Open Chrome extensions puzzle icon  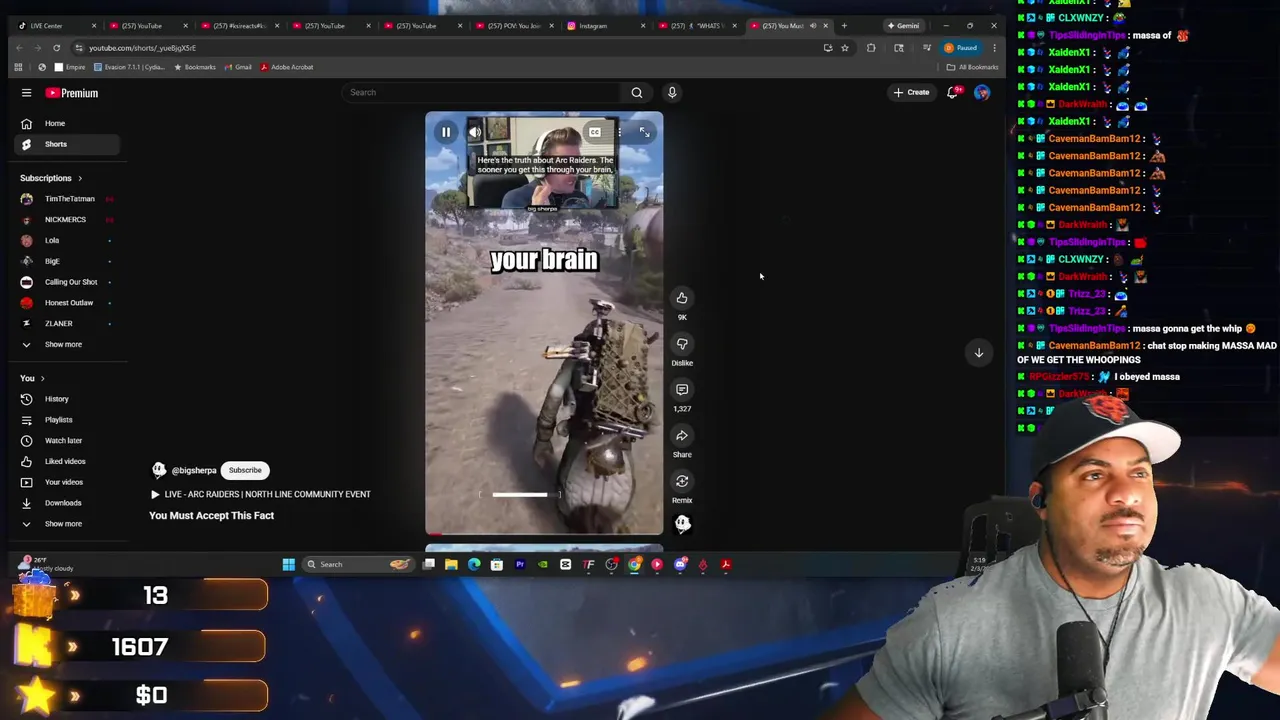(871, 48)
